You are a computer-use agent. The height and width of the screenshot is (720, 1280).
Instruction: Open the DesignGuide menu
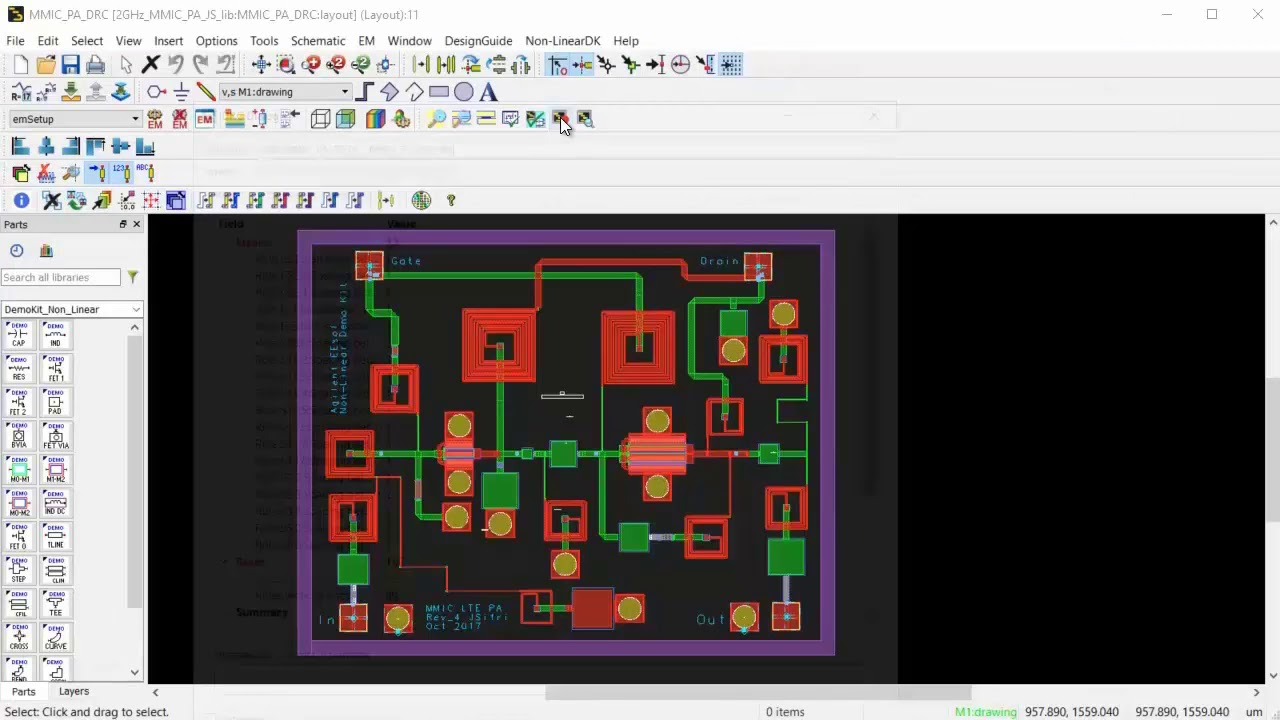coord(478,41)
